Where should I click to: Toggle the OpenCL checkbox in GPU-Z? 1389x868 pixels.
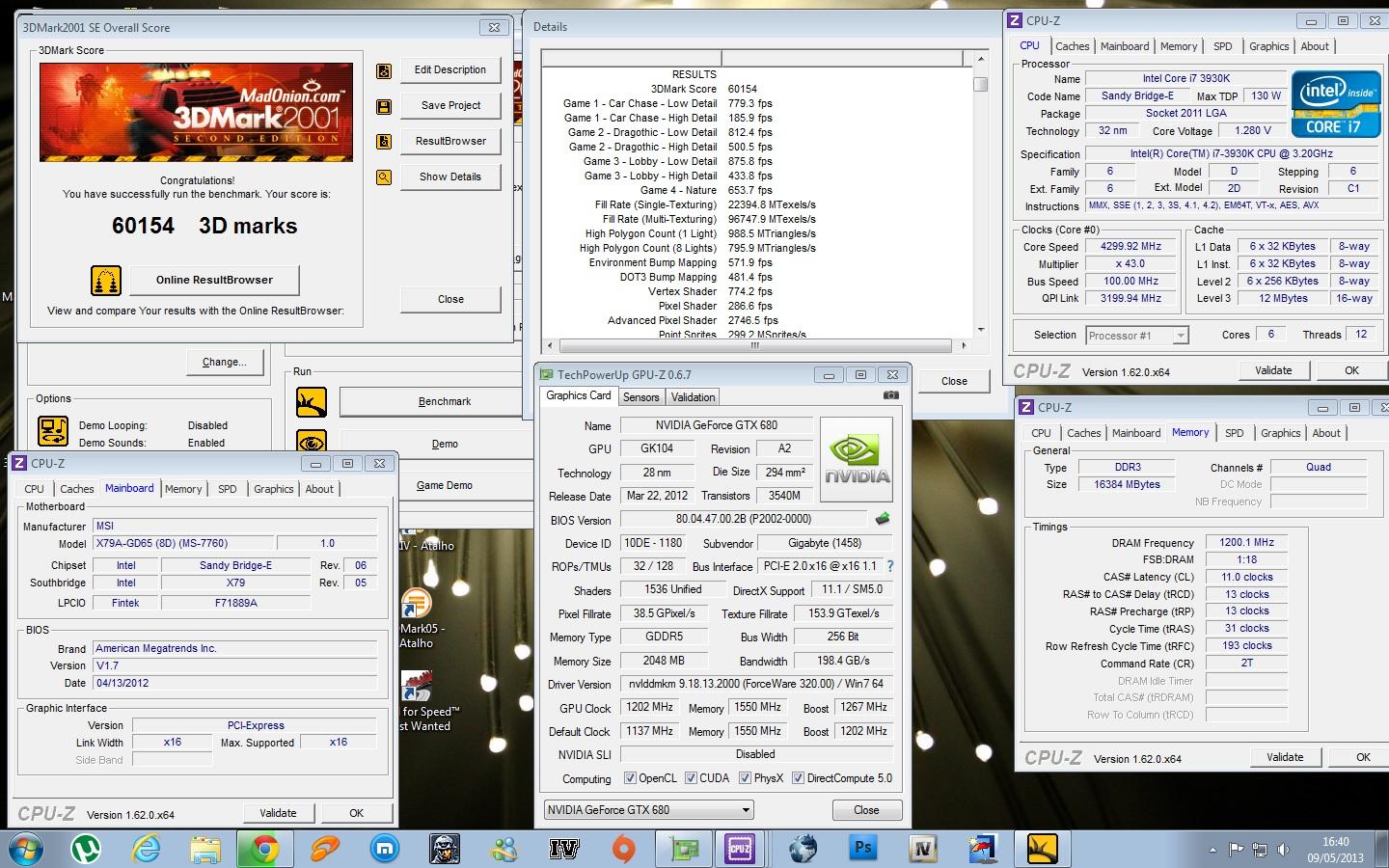(630, 778)
